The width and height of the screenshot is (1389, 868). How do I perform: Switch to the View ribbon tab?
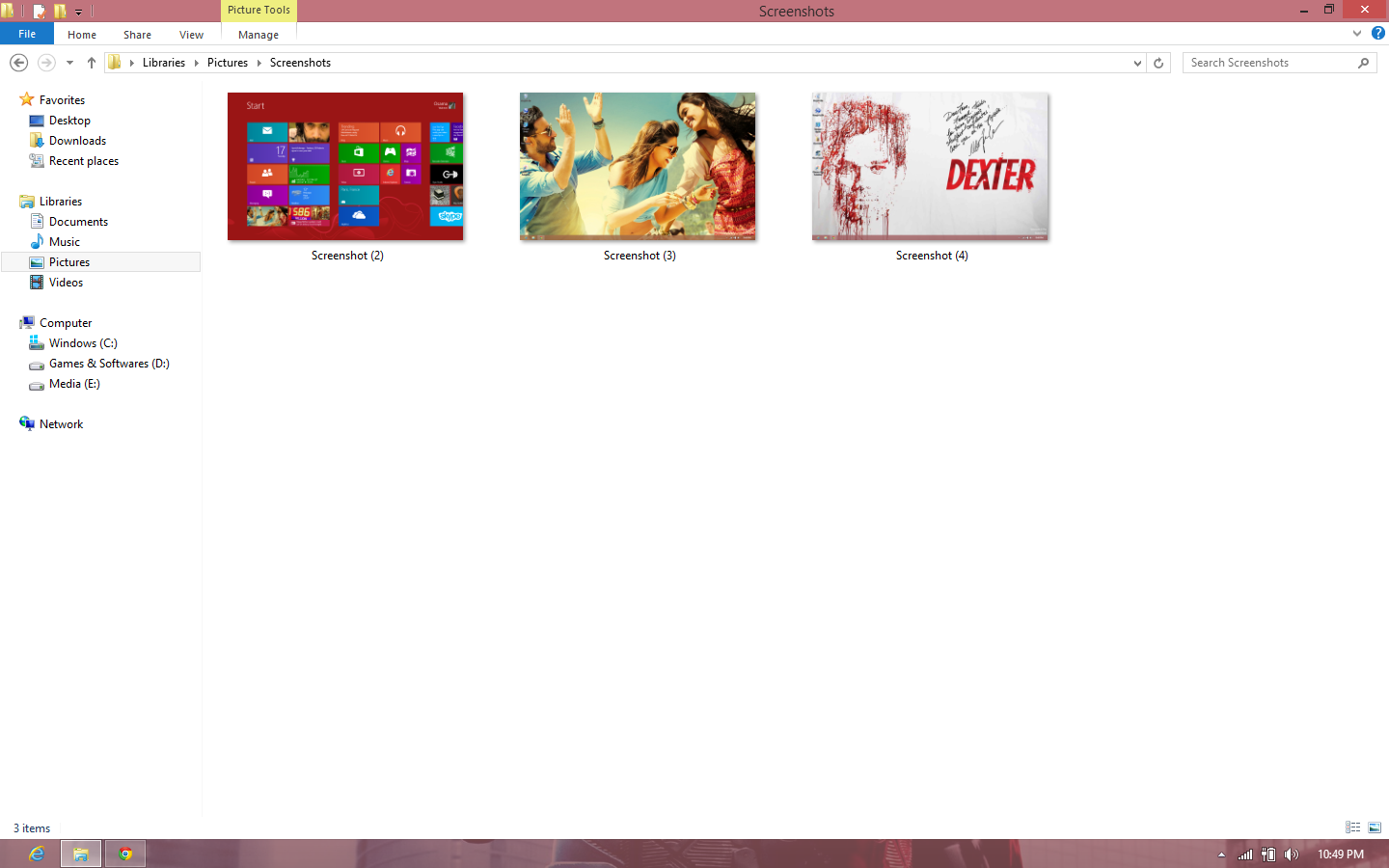tap(191, 35)
